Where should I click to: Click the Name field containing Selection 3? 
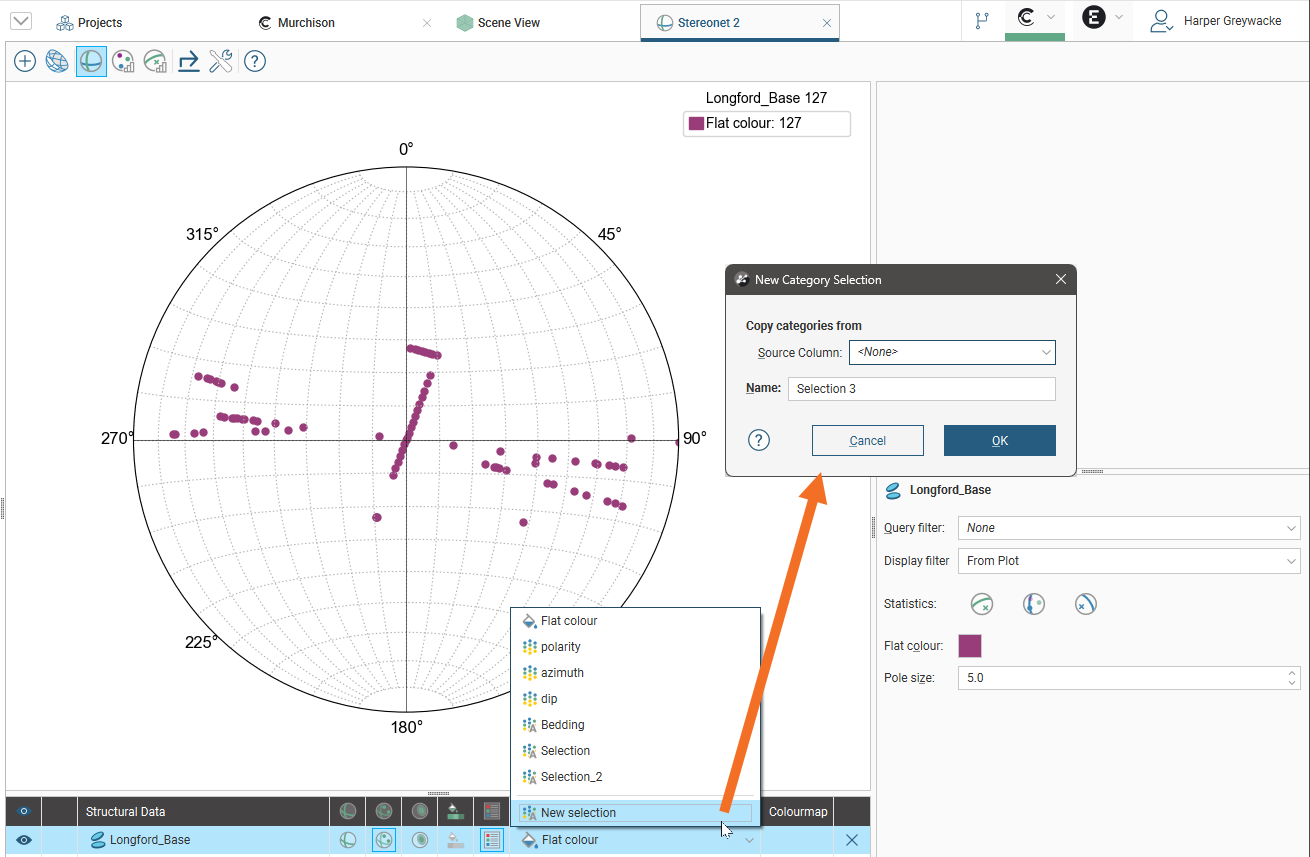(x=921, y=389)
